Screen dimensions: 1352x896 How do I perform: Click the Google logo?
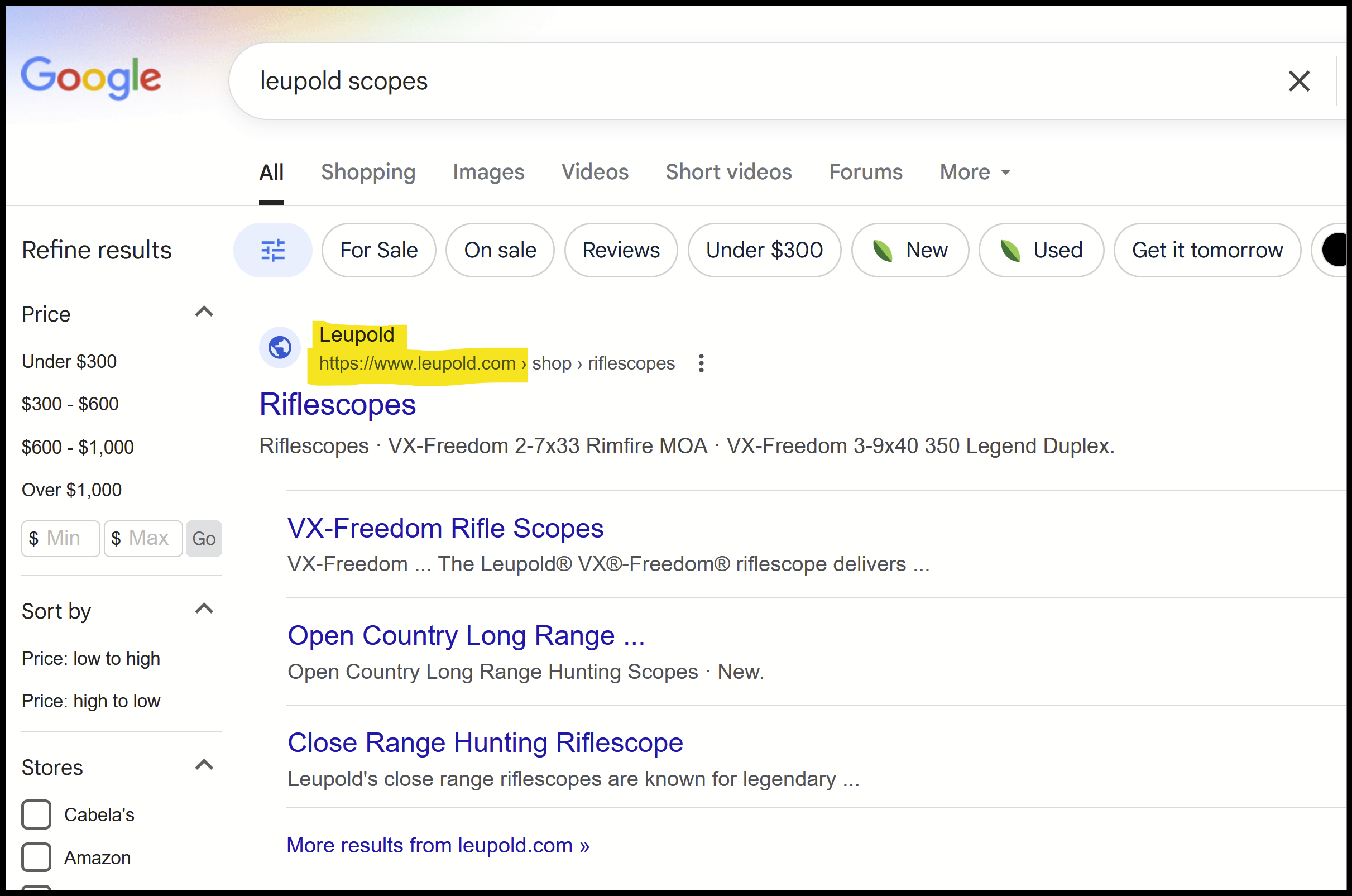[x=92, y=78]
